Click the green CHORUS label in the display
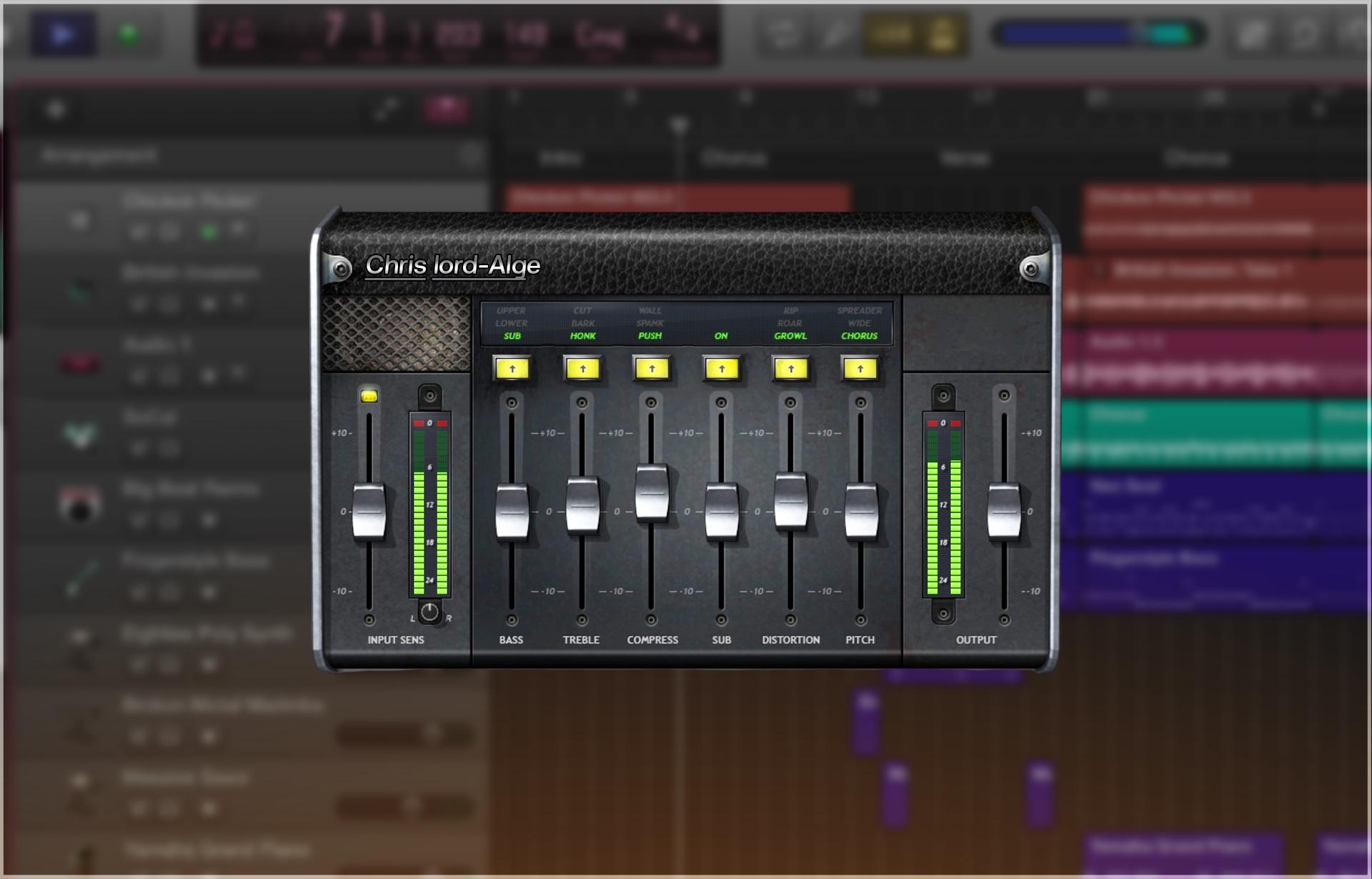 click(860, 336)
